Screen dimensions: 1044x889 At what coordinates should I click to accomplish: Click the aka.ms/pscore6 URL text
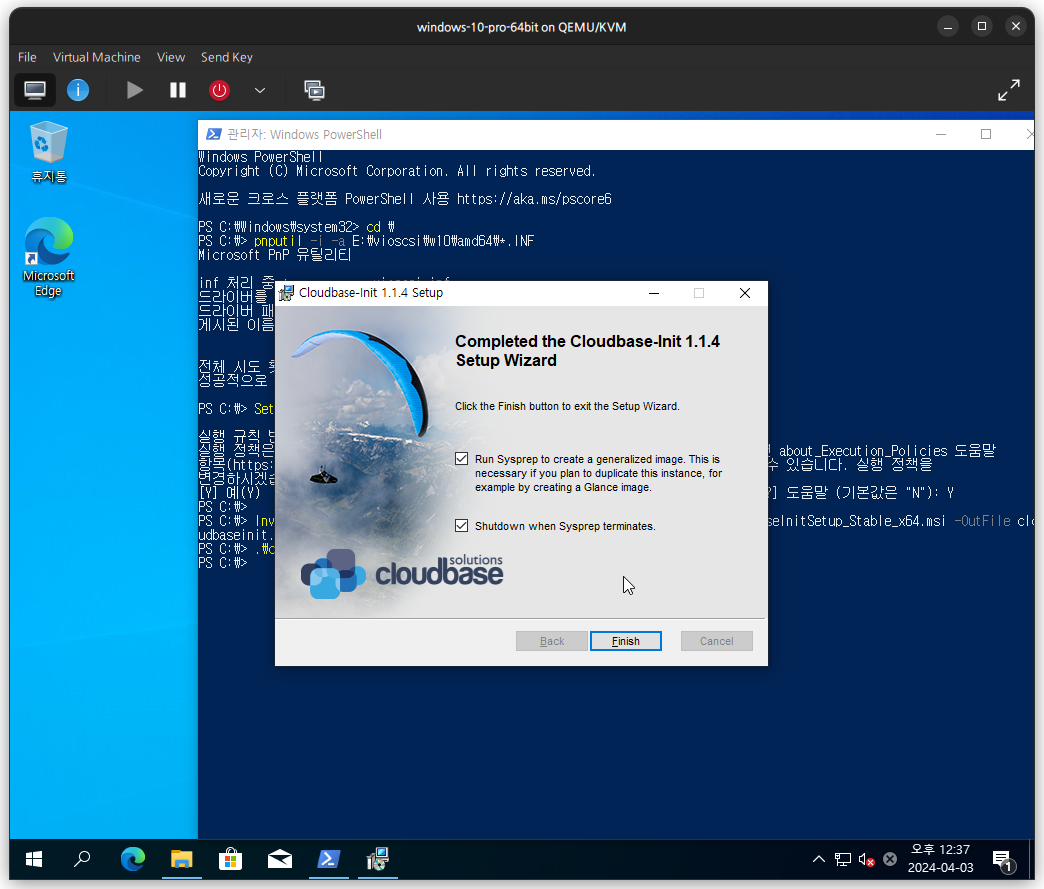[534, 198]
